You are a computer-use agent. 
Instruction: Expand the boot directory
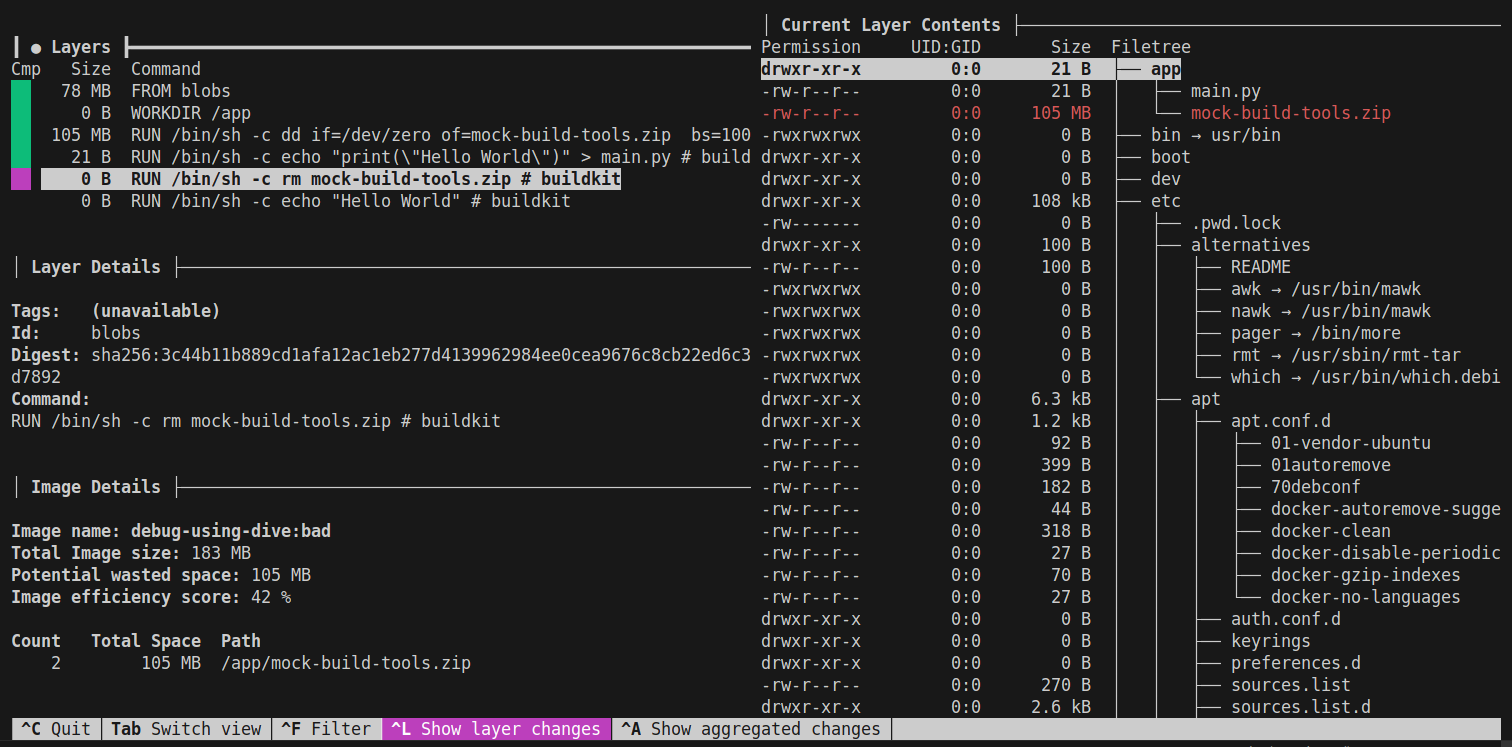(1170, 157)
